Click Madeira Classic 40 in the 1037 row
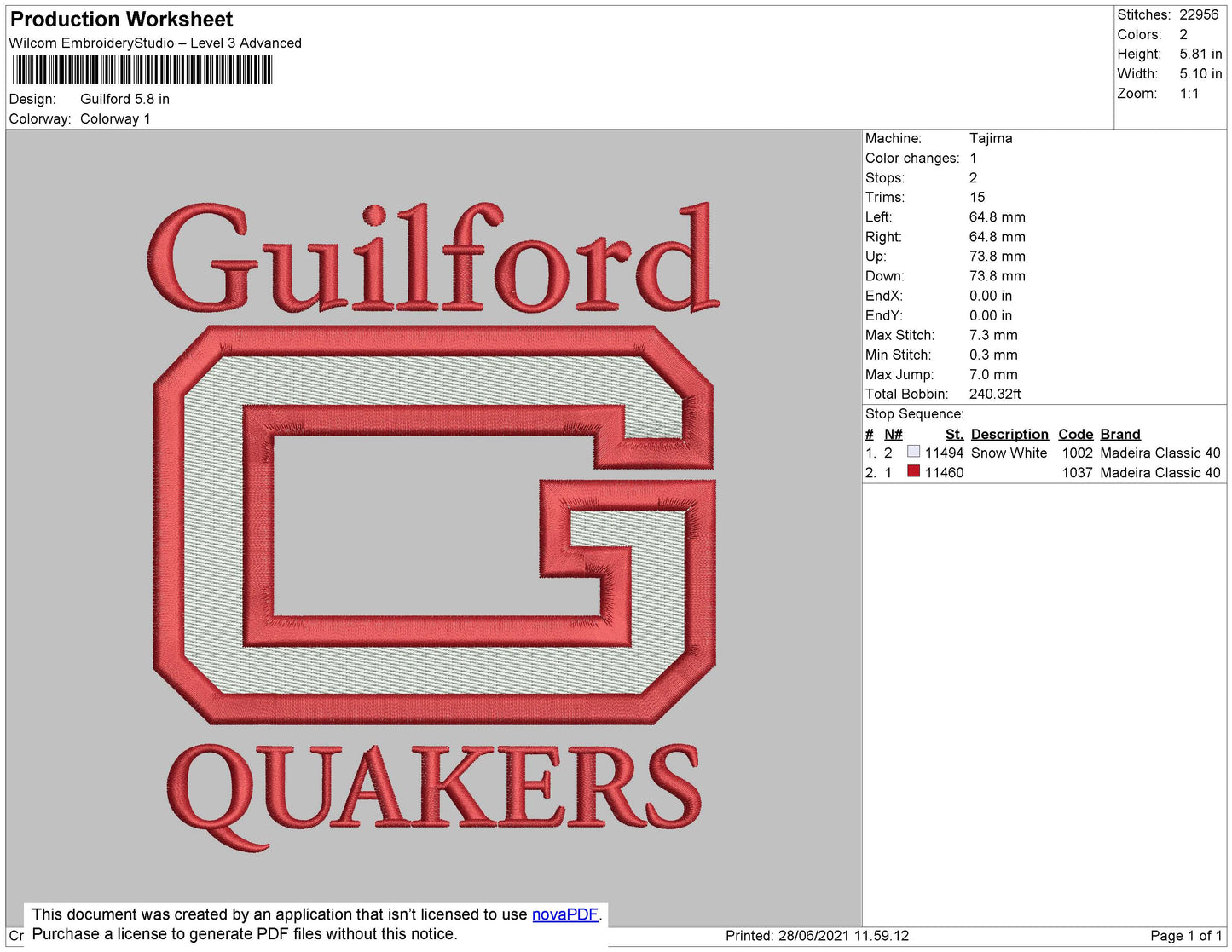This screenshot has height=952, width=1232. pyautogui.click(x=1160, y=473)
